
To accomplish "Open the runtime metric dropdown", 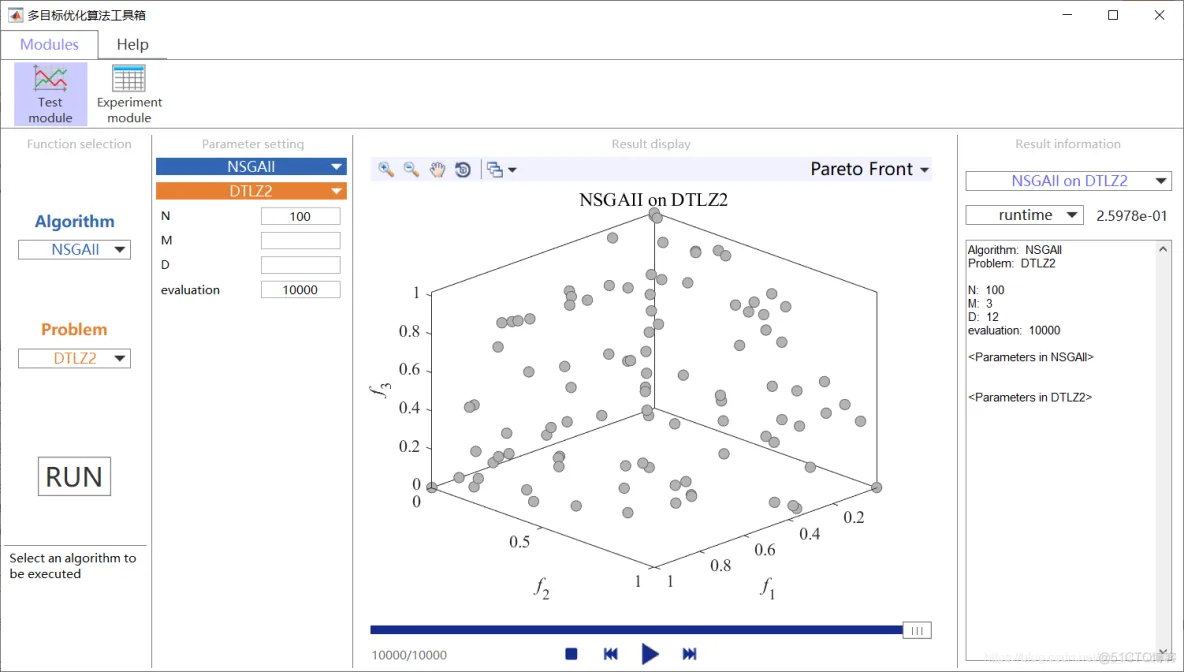I will pyautogui.click(x=1024, y=214).
